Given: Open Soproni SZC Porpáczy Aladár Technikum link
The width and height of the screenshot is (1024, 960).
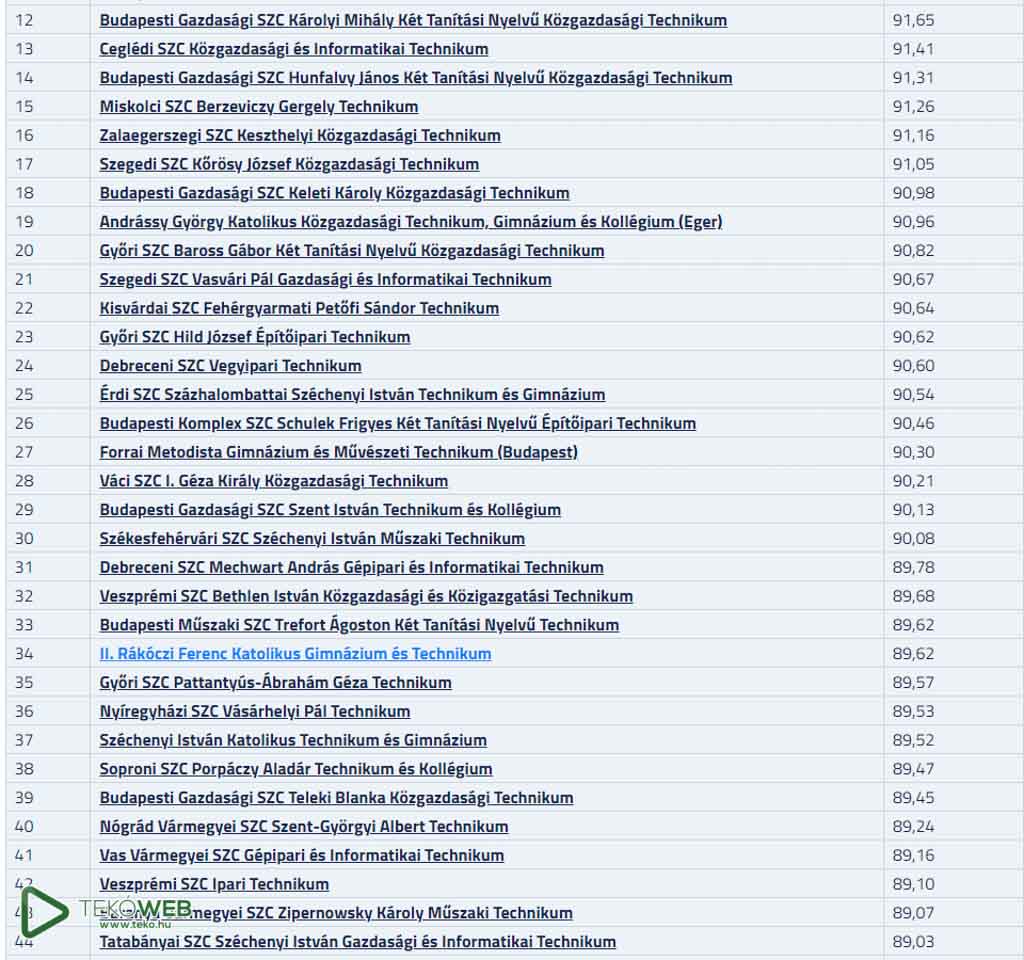Looking at the screenshot, I should click(296, 767).
